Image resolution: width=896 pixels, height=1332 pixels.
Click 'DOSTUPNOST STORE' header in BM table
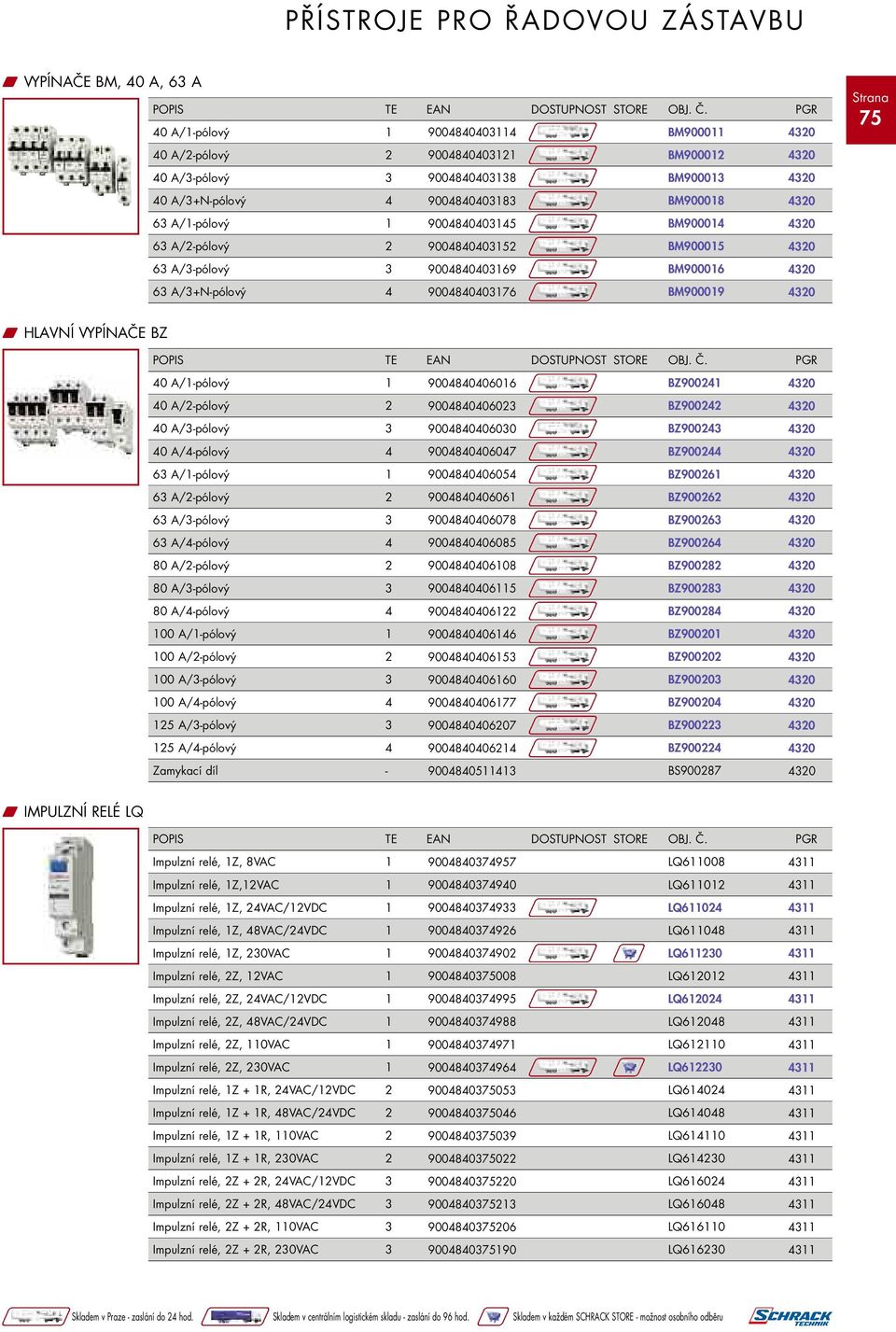click(x=589, y=110)
